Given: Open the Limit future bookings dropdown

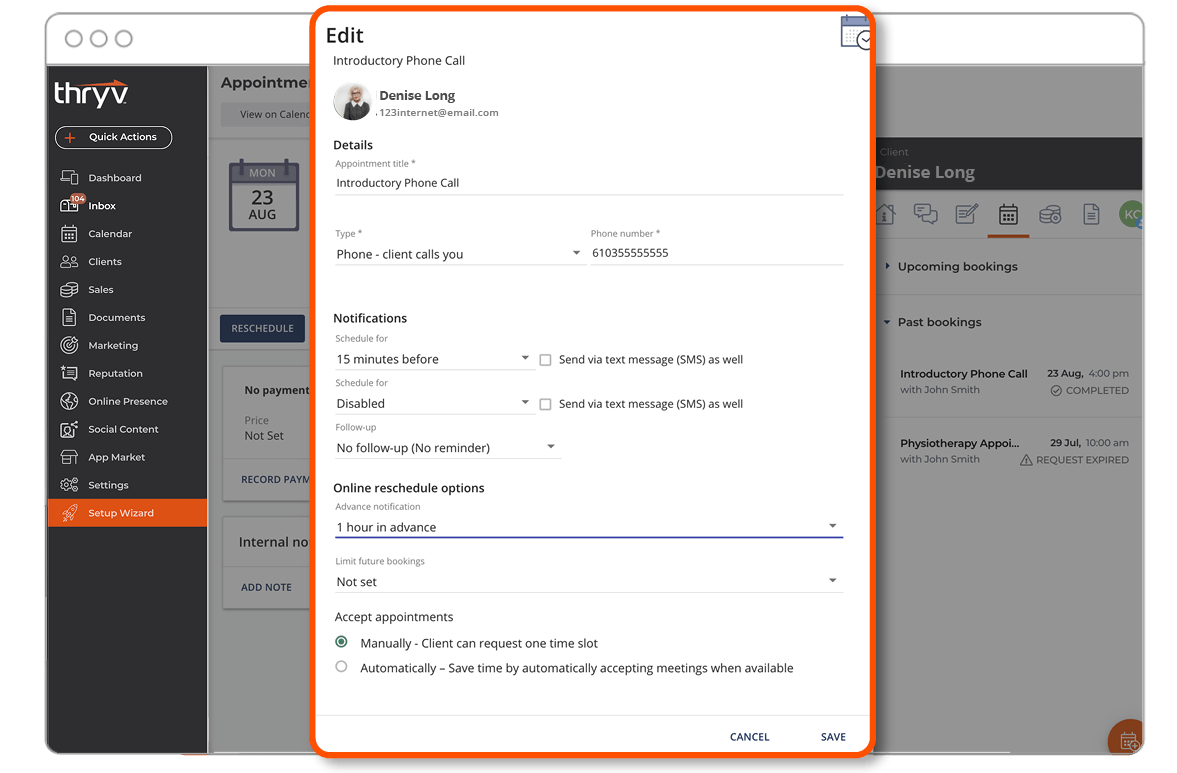Looking at the screenshot, I should point(588,582).
